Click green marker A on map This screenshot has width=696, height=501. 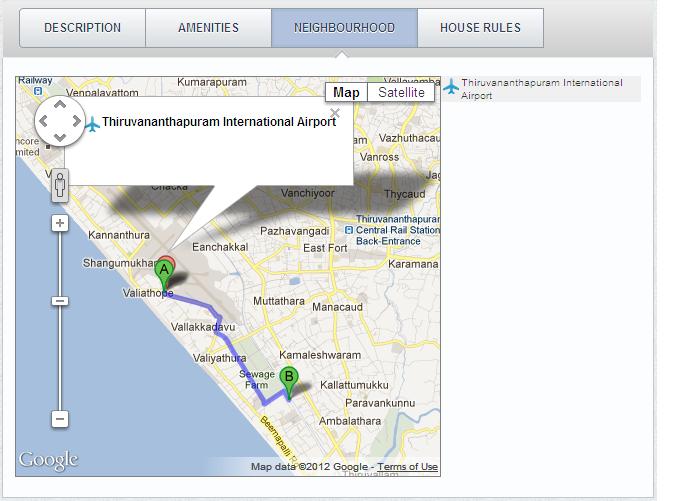pos(164,274)
